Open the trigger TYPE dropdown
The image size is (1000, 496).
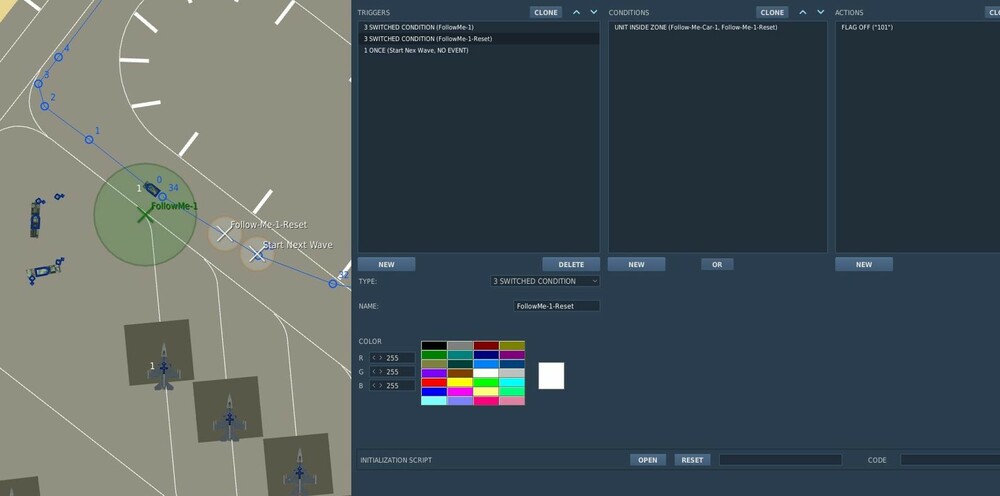545,281
